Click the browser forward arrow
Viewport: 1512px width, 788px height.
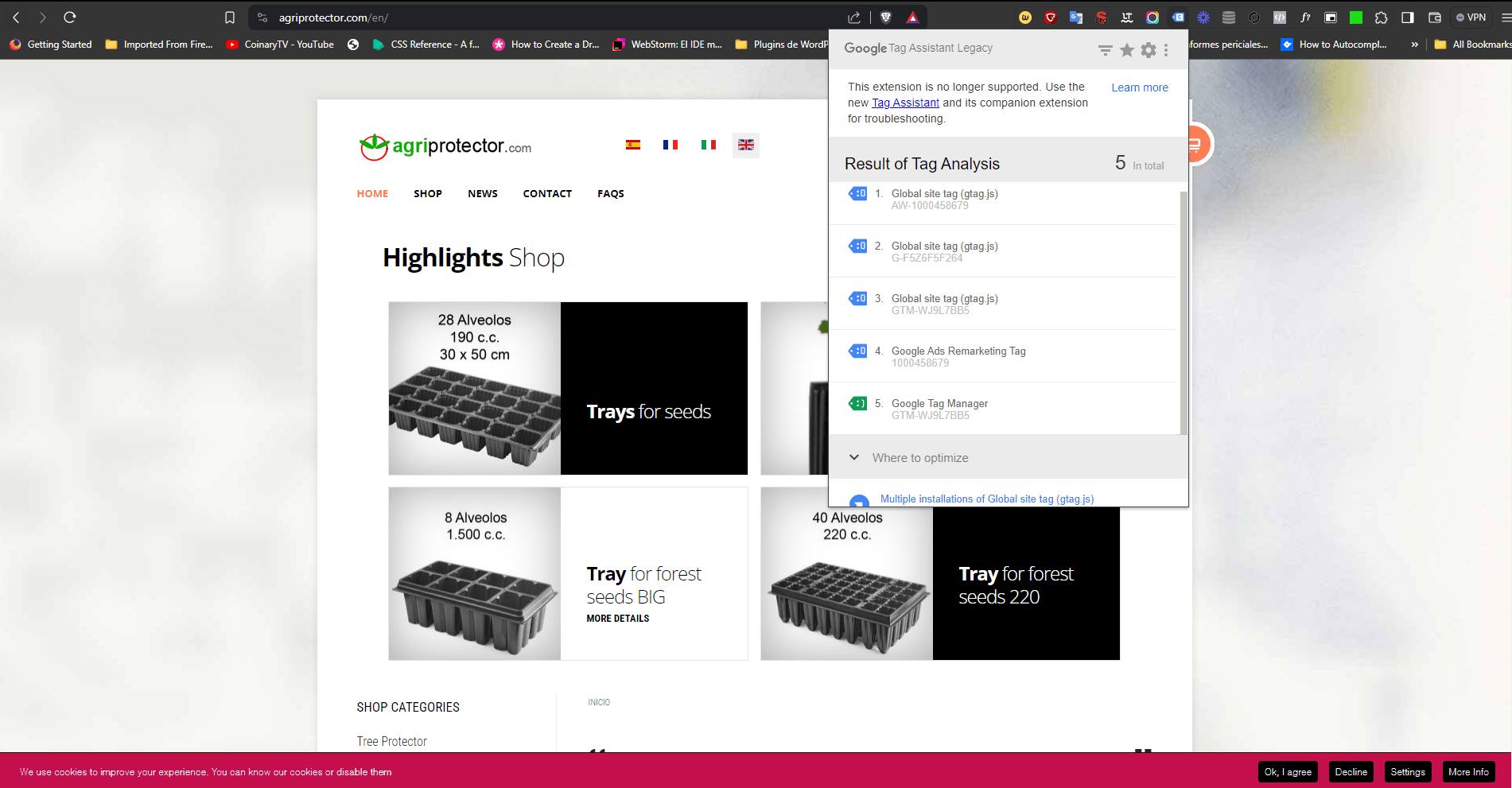(x=43, y=17)
